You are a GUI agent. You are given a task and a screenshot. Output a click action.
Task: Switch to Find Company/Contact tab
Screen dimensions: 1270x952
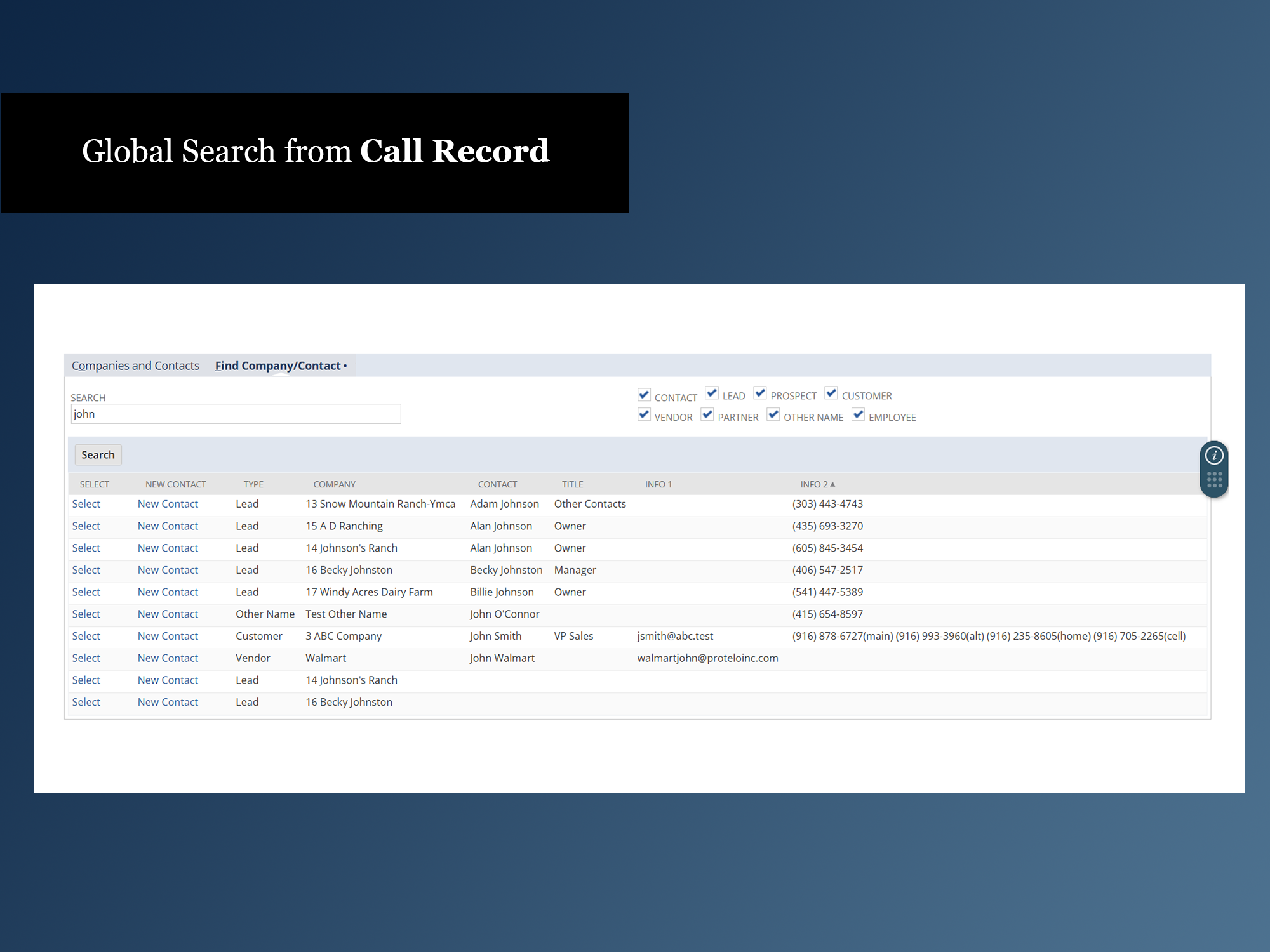[277, 366]
